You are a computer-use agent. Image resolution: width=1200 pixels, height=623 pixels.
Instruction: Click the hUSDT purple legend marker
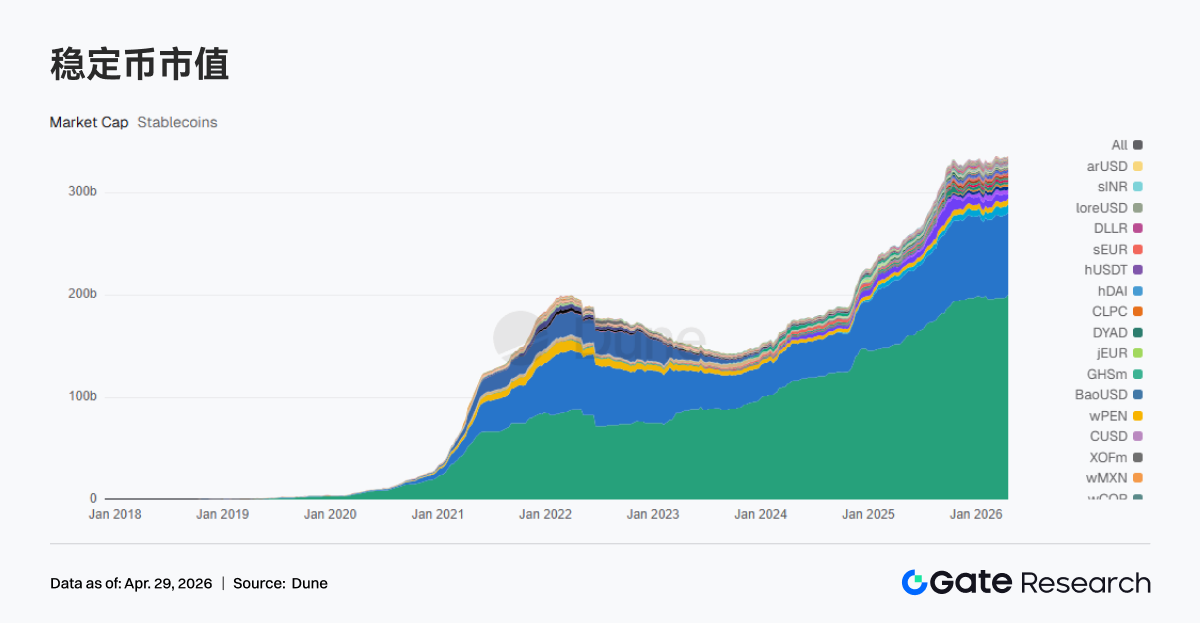click(x=1138, y=270)
